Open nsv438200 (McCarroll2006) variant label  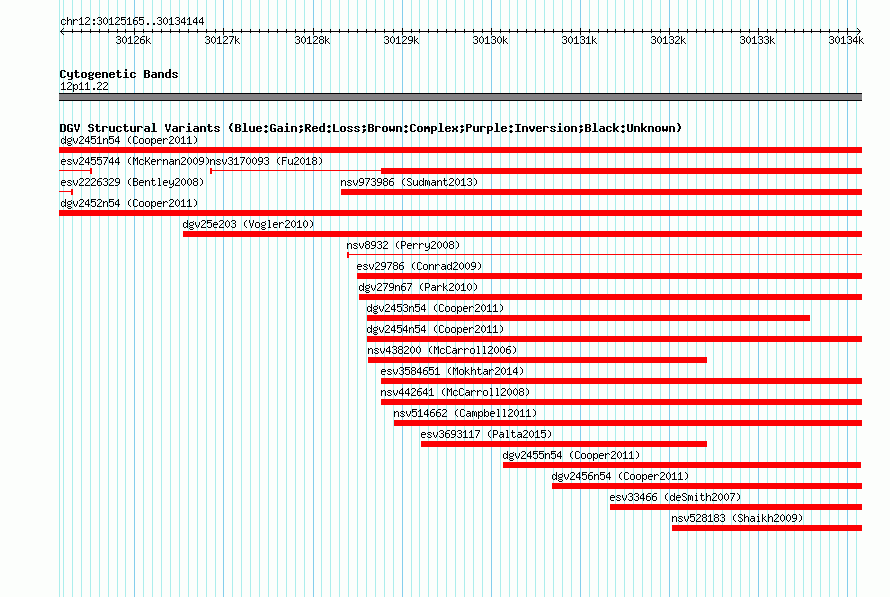point(442,350)
